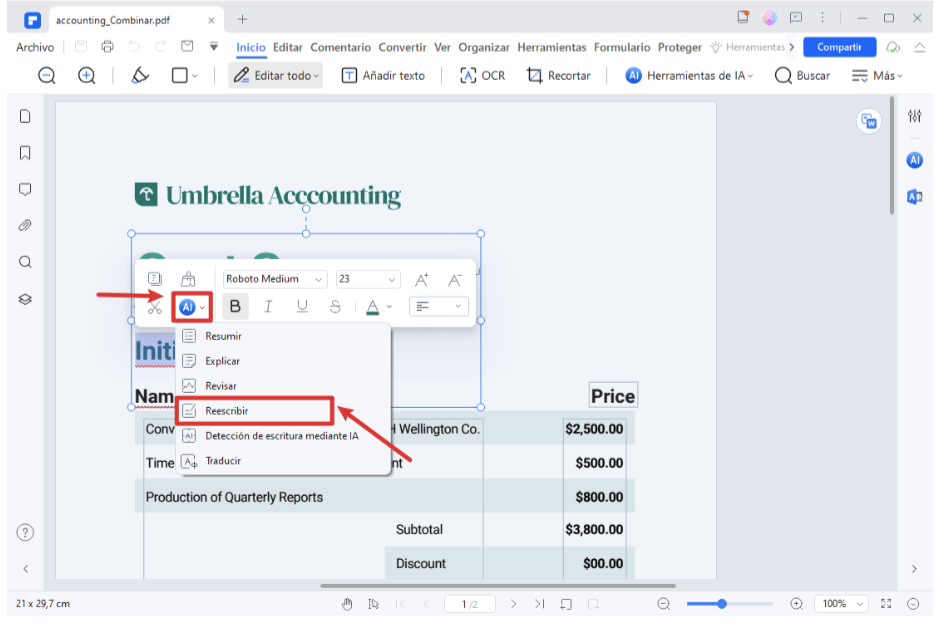Viewport: 944px width, 640px height.
Task: Open the layers panel icon
Action: [x=25, y=299]
